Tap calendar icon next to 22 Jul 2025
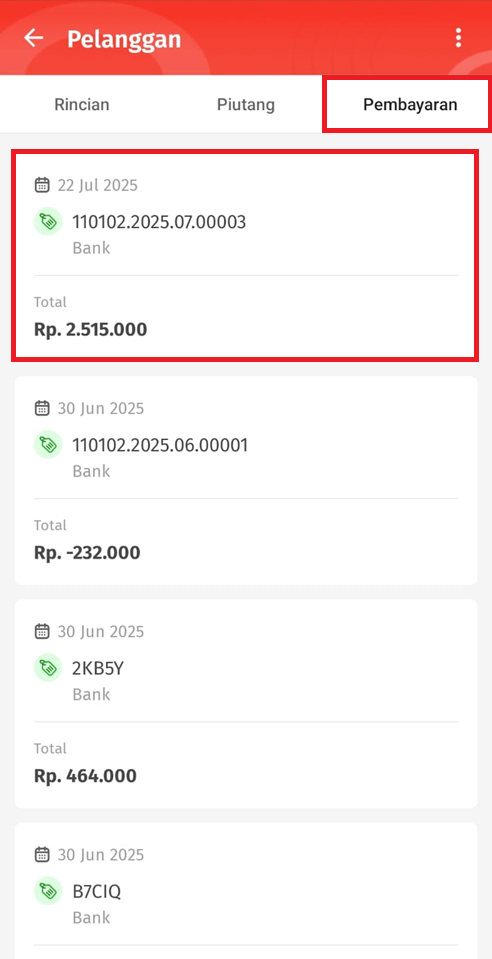 42,185
